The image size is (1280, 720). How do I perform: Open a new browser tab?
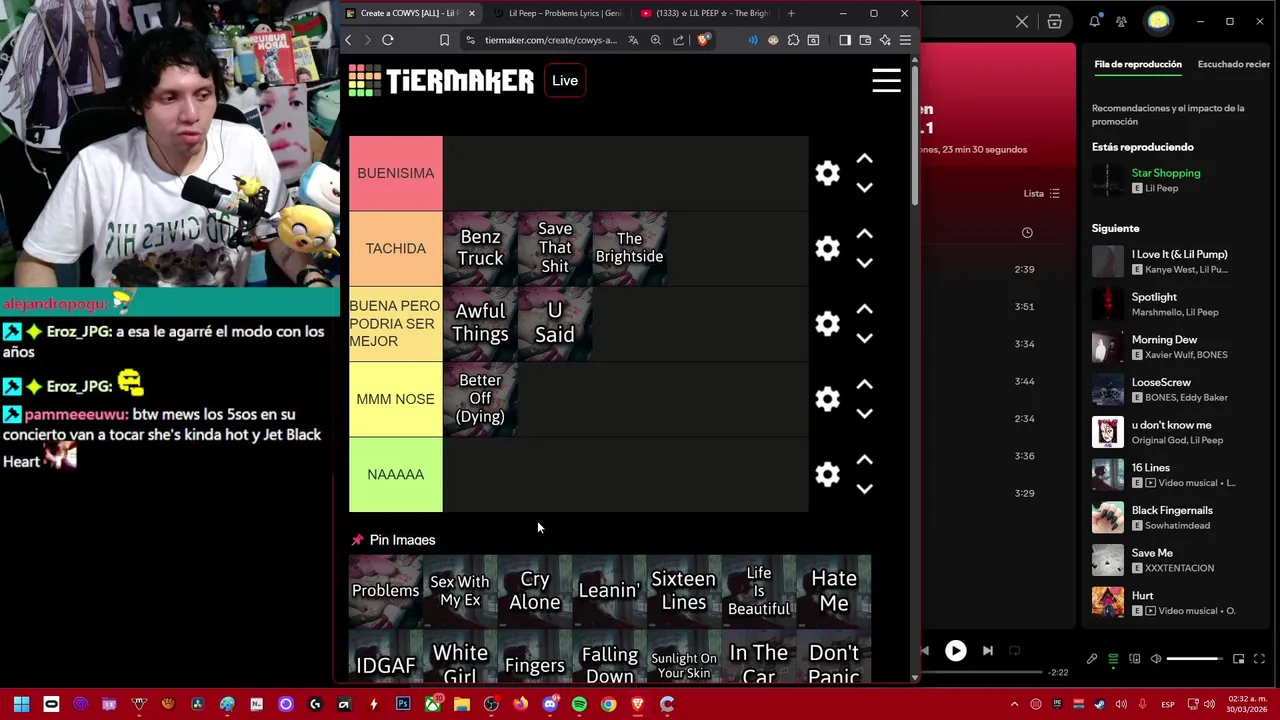coord(791,13)
